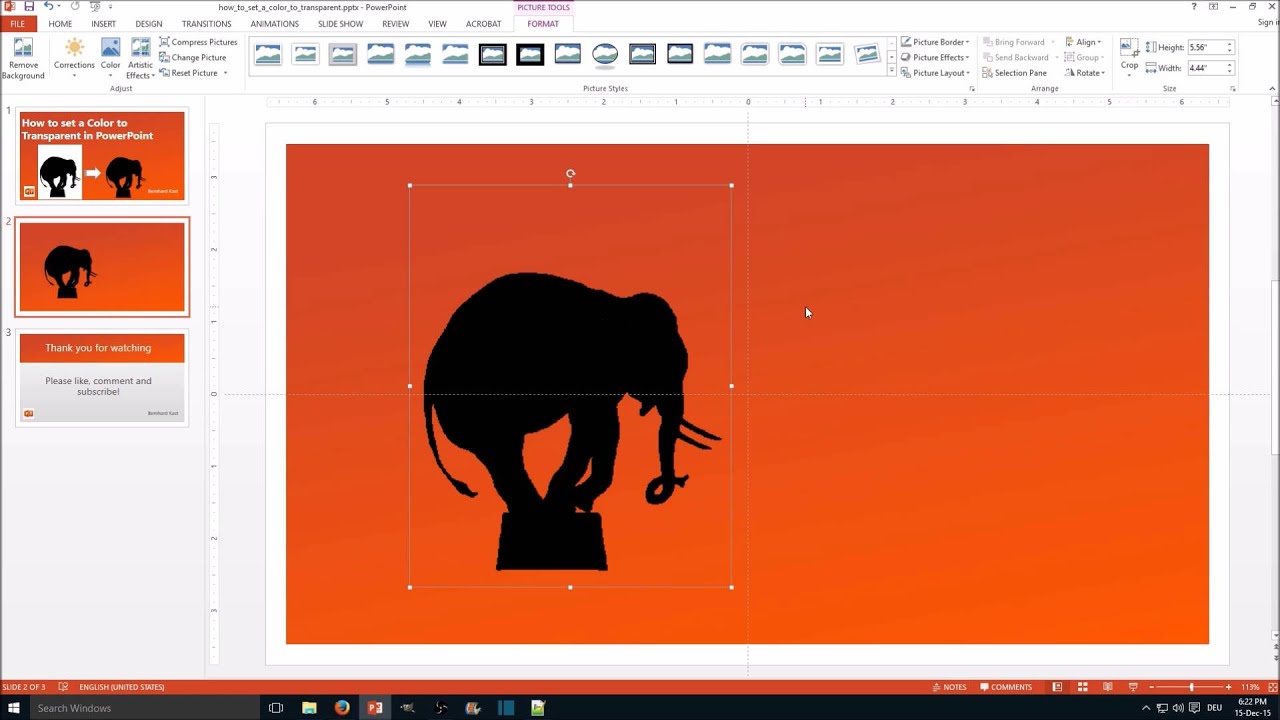The width and height of the screenshot is (1280, 720).
Task: Click the picture rotation handle
Action: (x=570, y=174)
